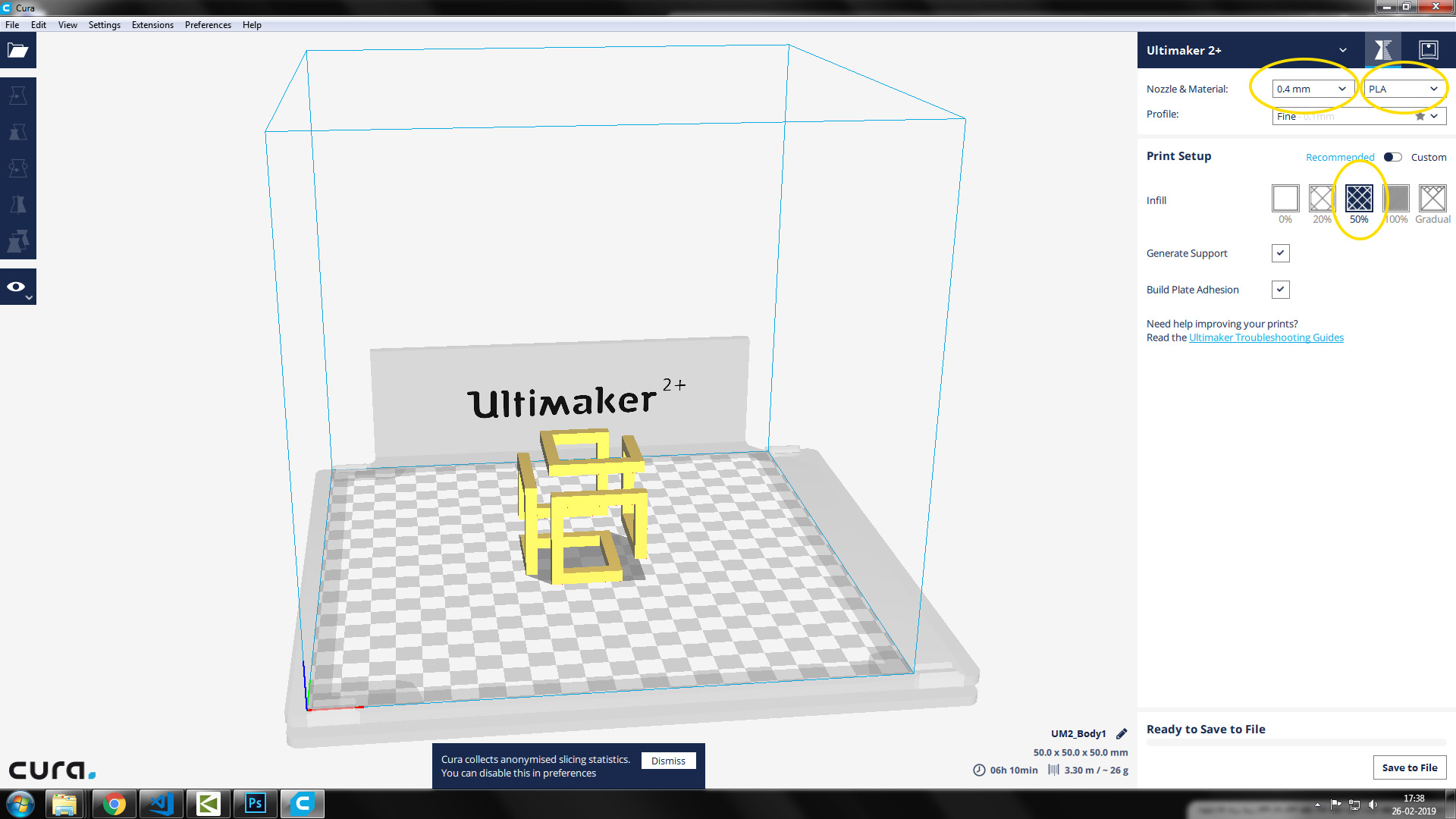Disable the Build Plate Adhesion checkbox
The height and width of the screenshot is (819, 1456).
(1280, 290)
